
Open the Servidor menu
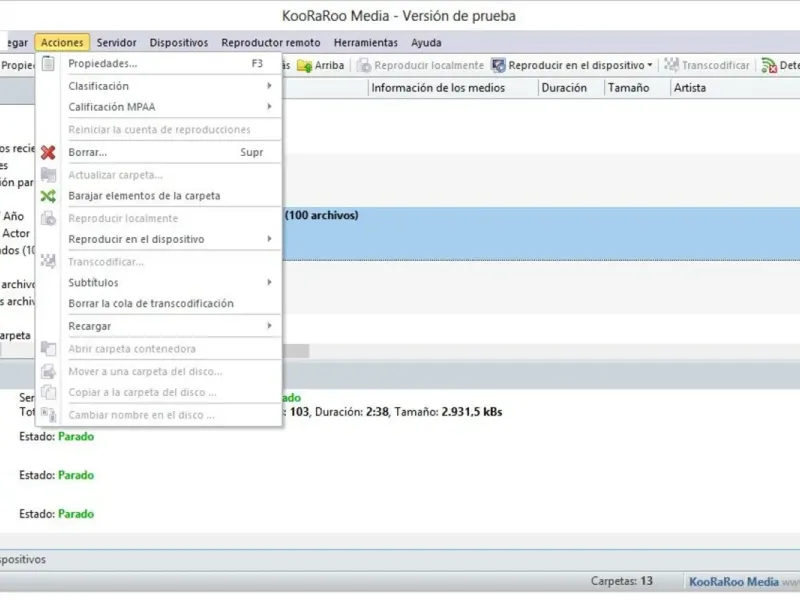pyautogui.click(x=116, y=42)
